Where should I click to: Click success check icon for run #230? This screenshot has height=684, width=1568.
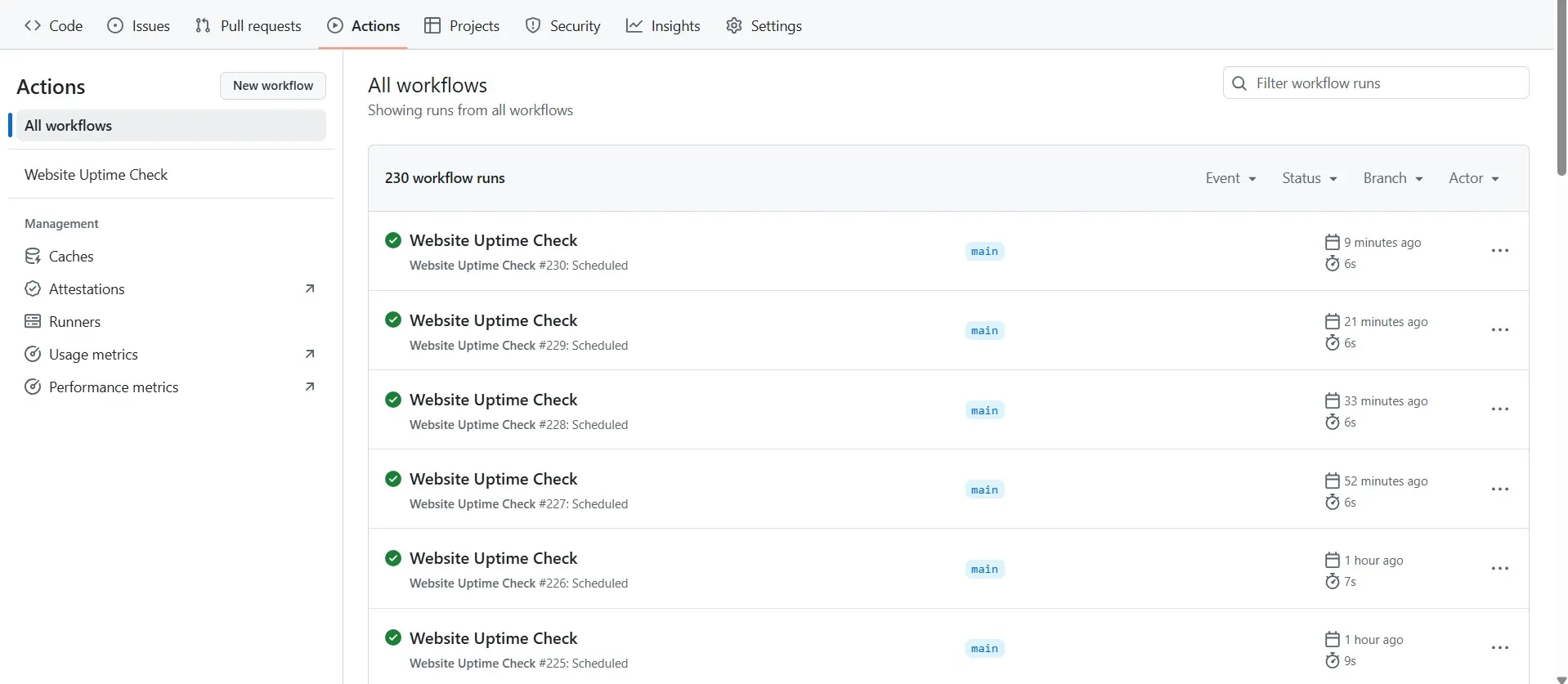(x=393, y=240)
